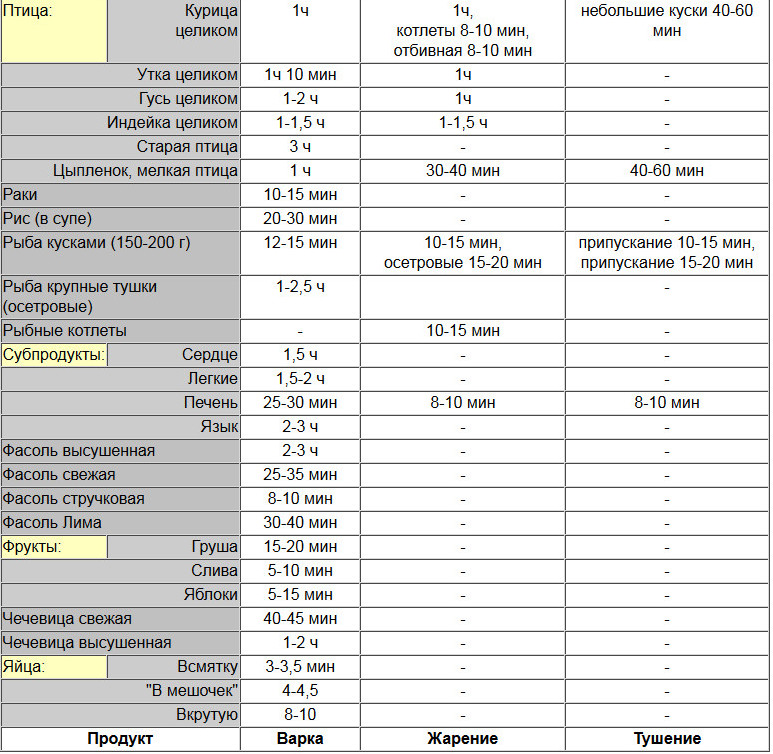The width and height of the screenshot is (773, 754).
Task: Click the 'Старая птица' cell
Action: coord(120,147)
